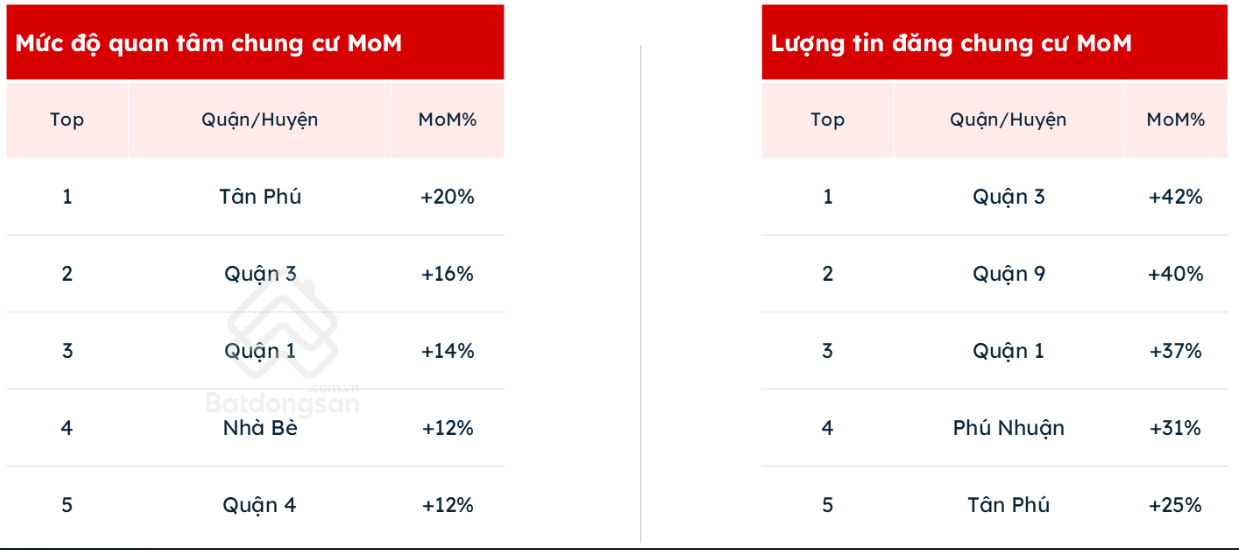Viewport: 1239px width, 550px height.
Task: Select Quận 9 district cell
Action: point(1009,274)
